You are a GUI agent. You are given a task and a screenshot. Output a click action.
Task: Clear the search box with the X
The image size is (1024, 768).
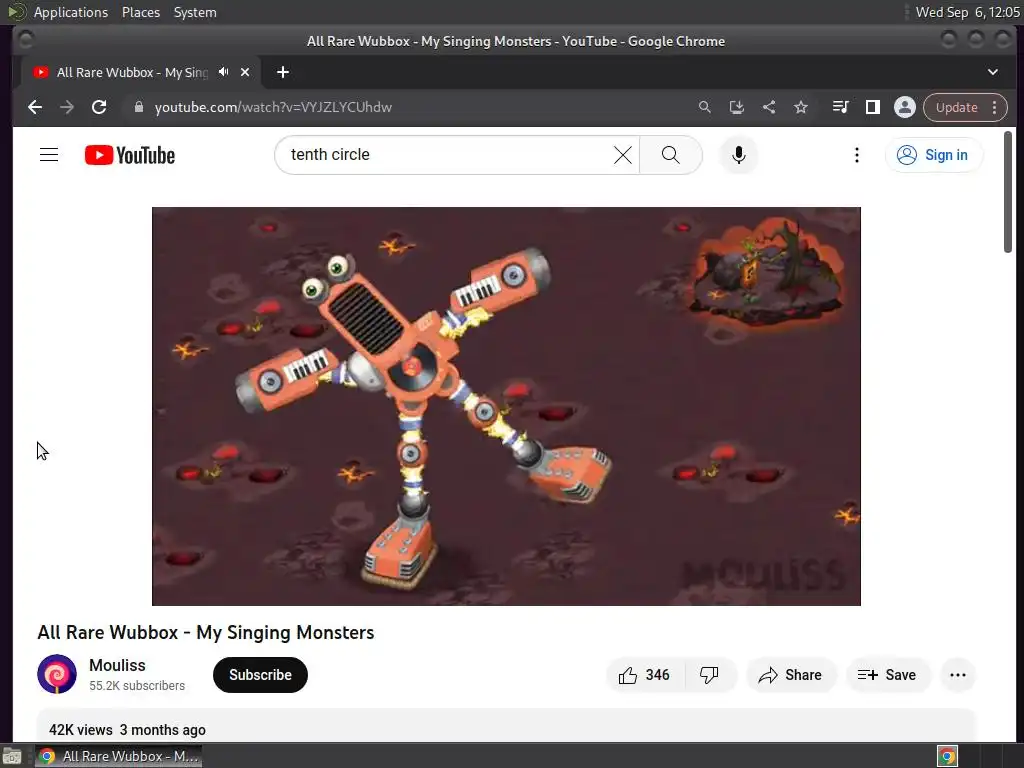[623, 155]
